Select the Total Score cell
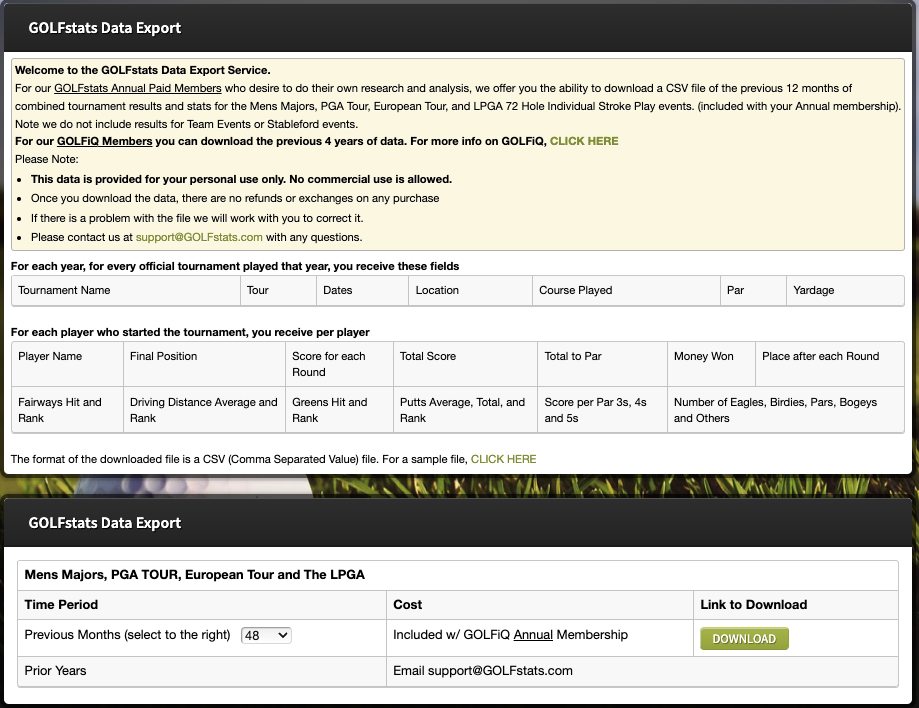 (465, 364)
